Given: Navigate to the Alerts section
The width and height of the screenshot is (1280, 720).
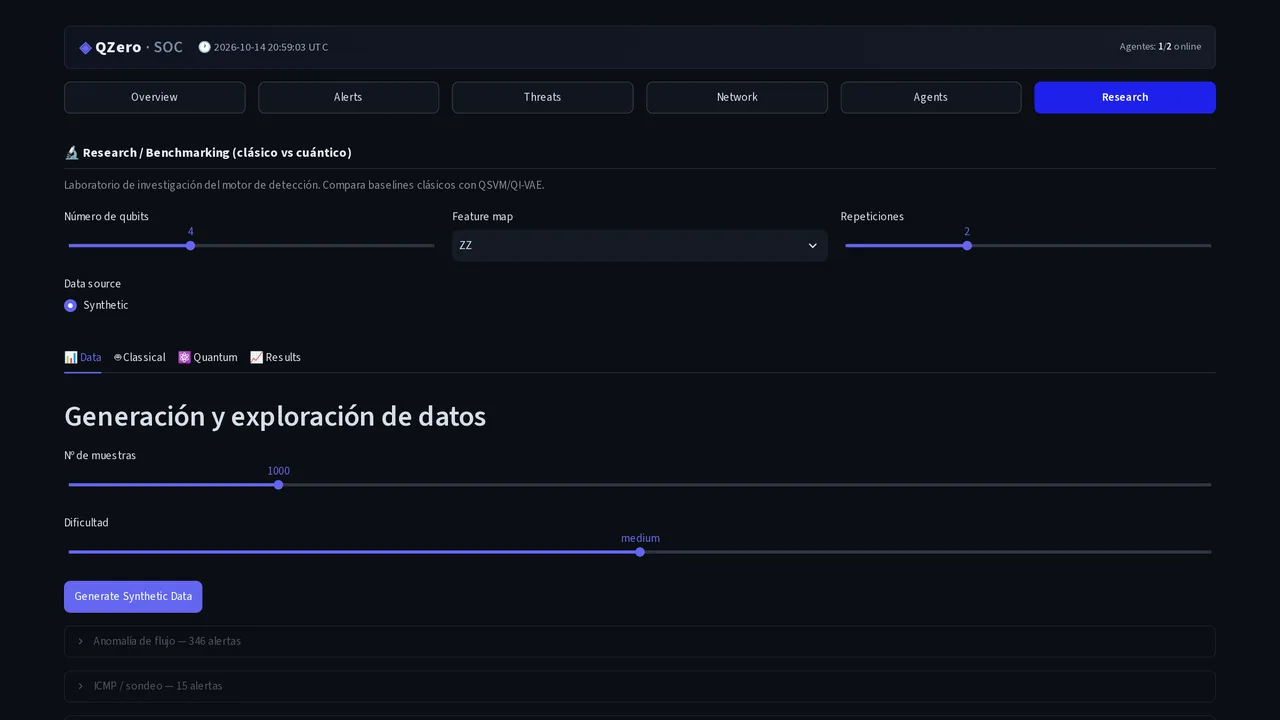Looking at the screenshot, I should (x=349, y=98).
